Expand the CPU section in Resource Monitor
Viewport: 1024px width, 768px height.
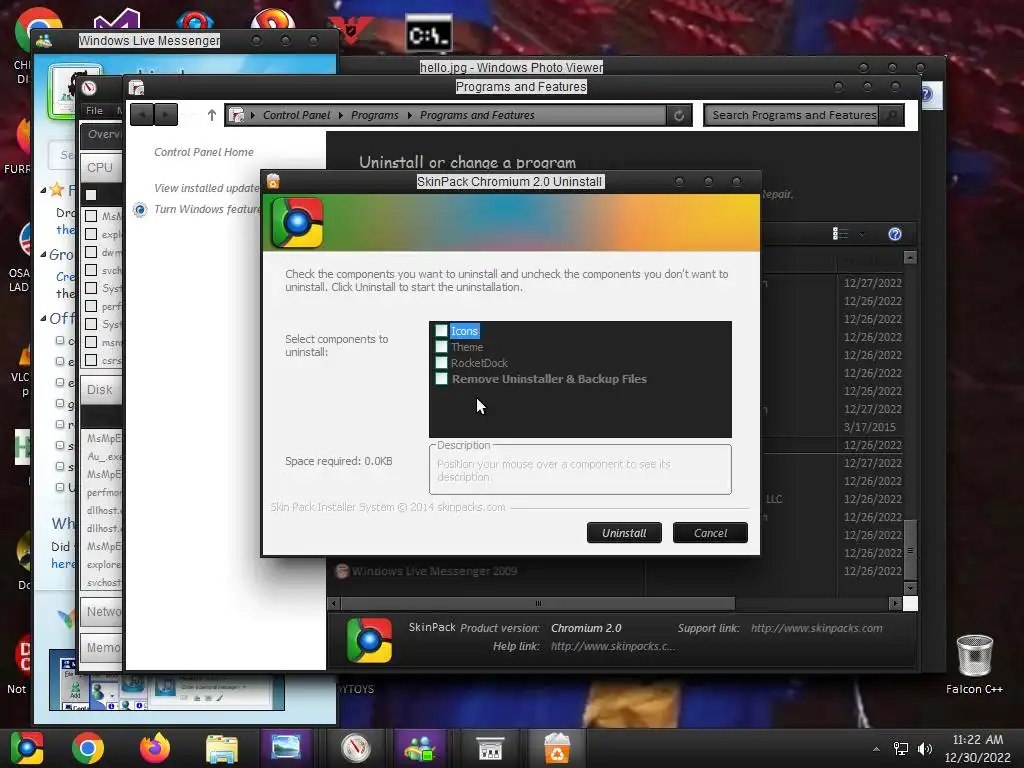pyautogui.click(x=101, y=168)
